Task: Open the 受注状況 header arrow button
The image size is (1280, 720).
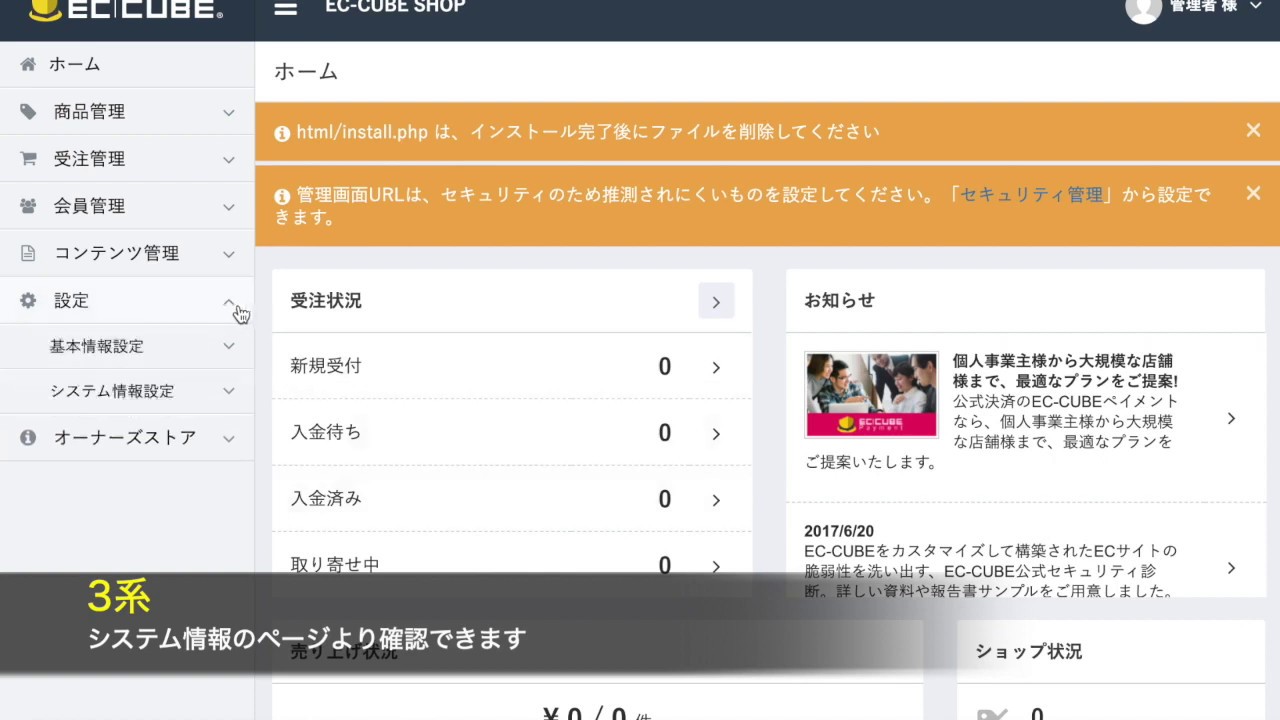Action: coord(716,301)
